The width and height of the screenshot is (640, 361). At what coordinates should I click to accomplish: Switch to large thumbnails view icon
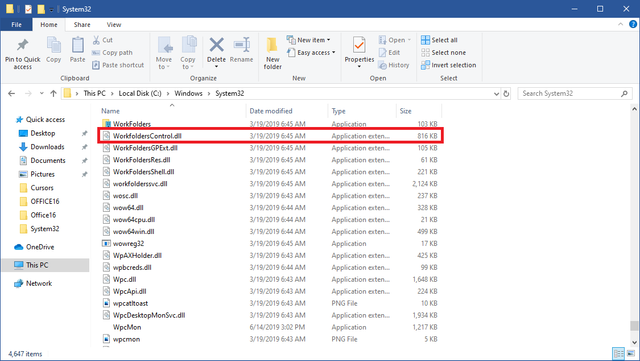pyautogui.click(x=631, y=353)
